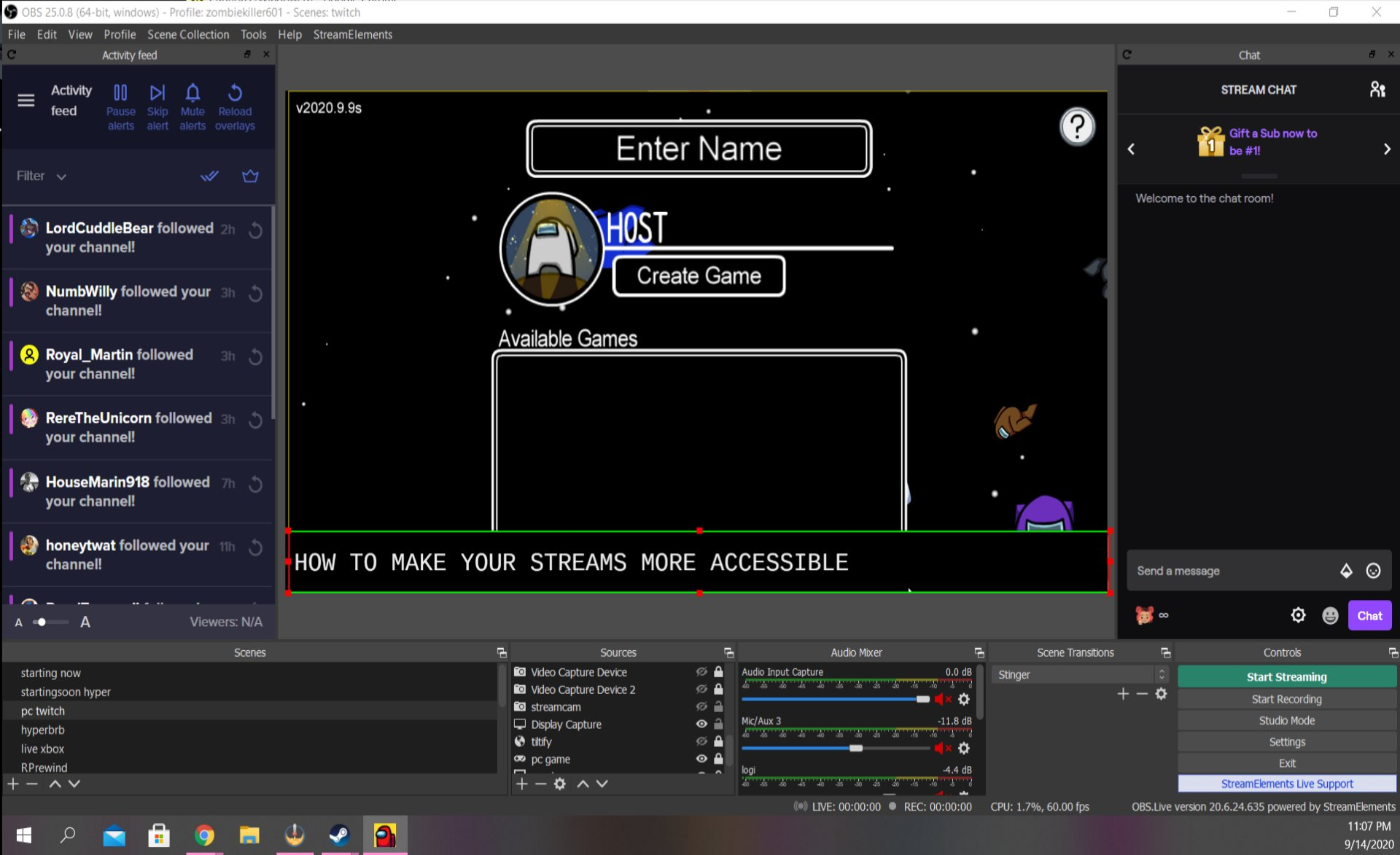Viewport: 1400px width, 855px height.
Task: Open Audio Input Capture settings gear
Action: coord(964,699)
